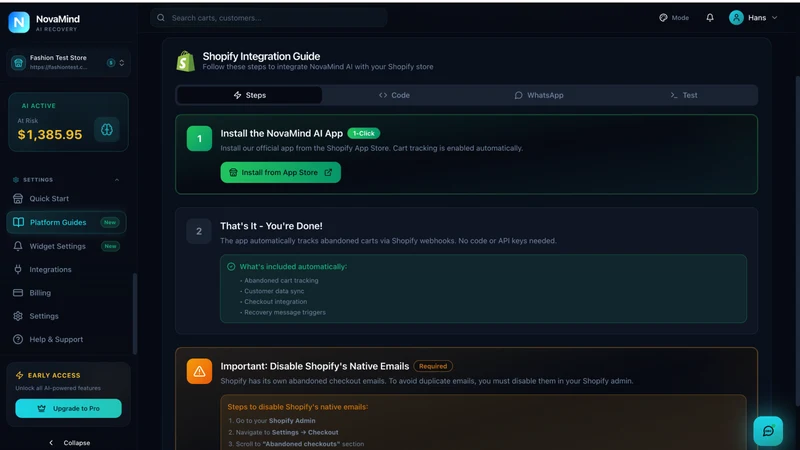This screenshot has height=450, width=800.
Task: Click Hans user avatar icon
Action: [736, 18]
